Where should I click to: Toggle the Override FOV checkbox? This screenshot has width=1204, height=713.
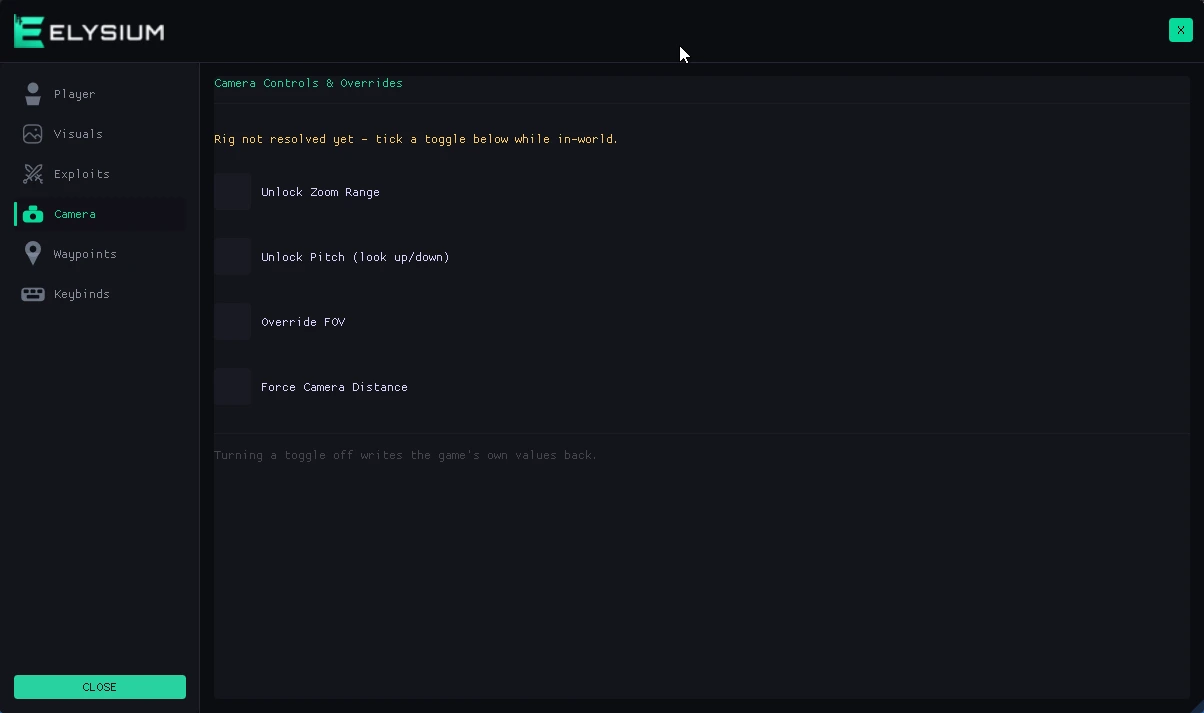pos(232,322)
